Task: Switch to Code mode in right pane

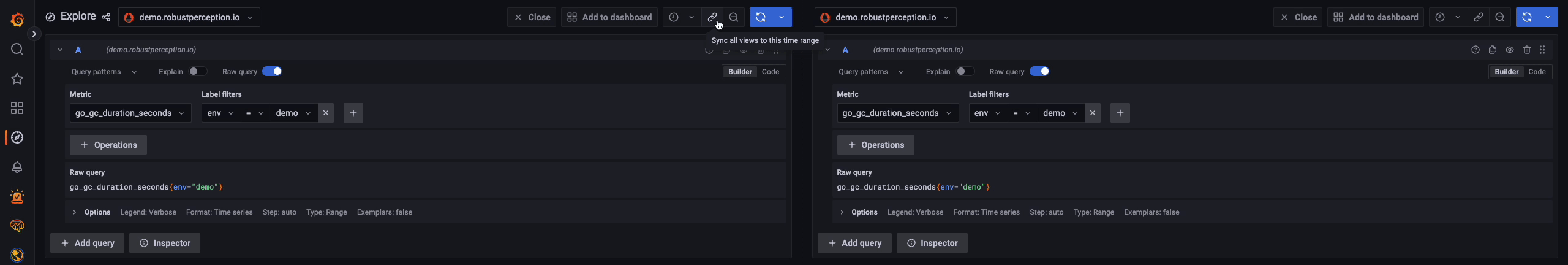Action: click(1537, 72)
